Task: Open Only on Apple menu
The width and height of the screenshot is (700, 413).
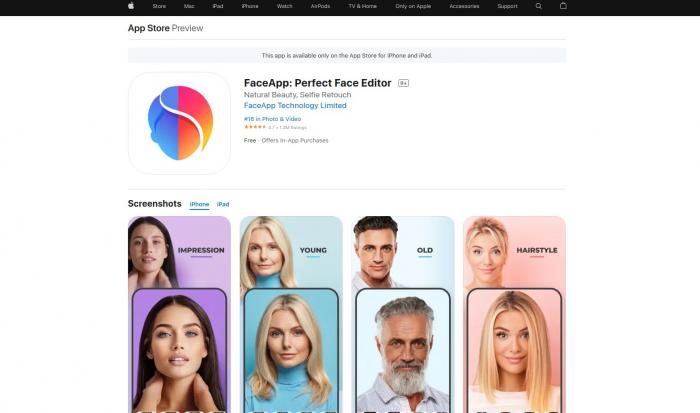Action: point(413,6)
